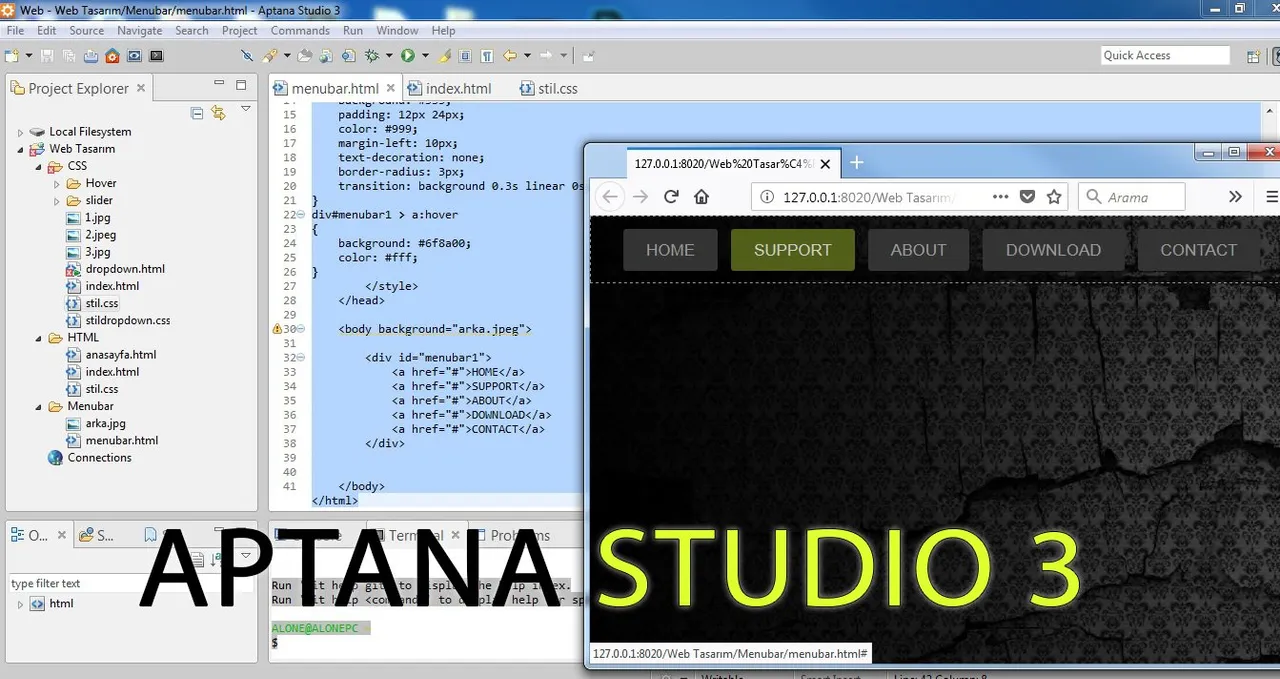Viewport: 1280px width, 679px height.
Task: Toggle Block Selection Mode icon
Action: (x=465, y=56)
